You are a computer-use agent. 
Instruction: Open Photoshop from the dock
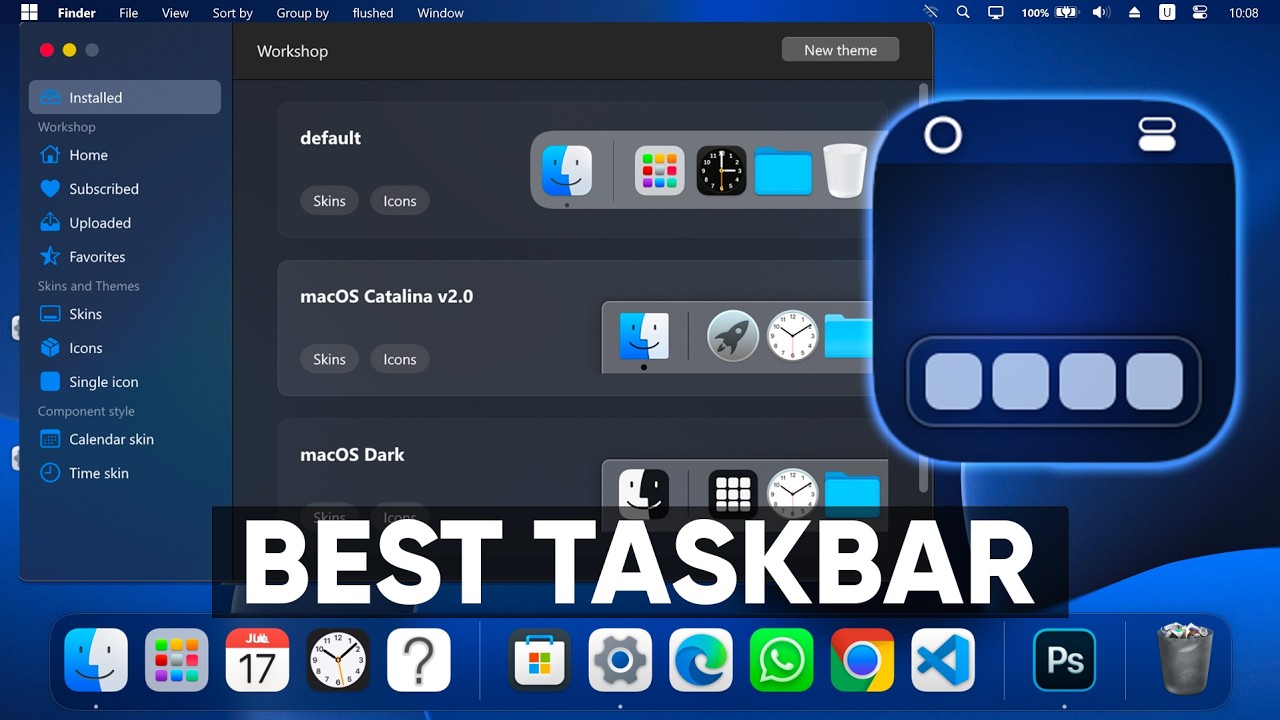point(1064,660)
